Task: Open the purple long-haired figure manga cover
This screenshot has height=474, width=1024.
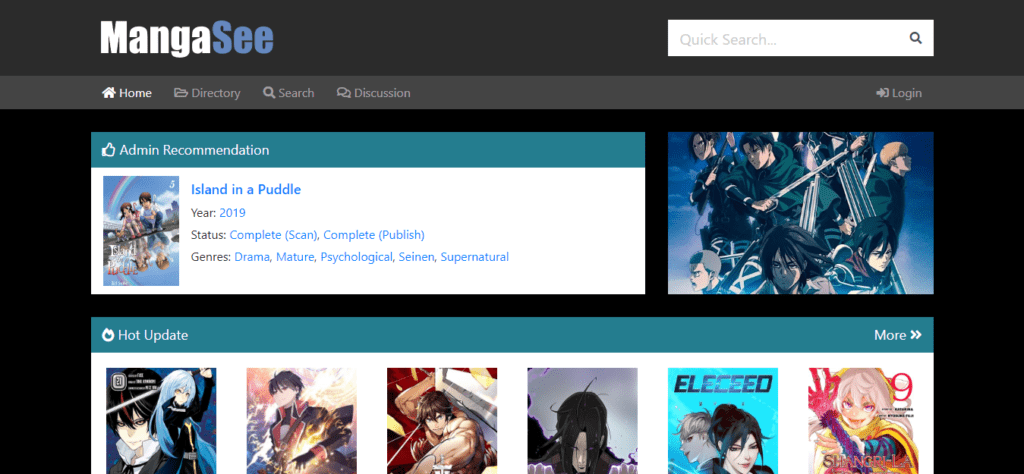Action: point(583,420)
